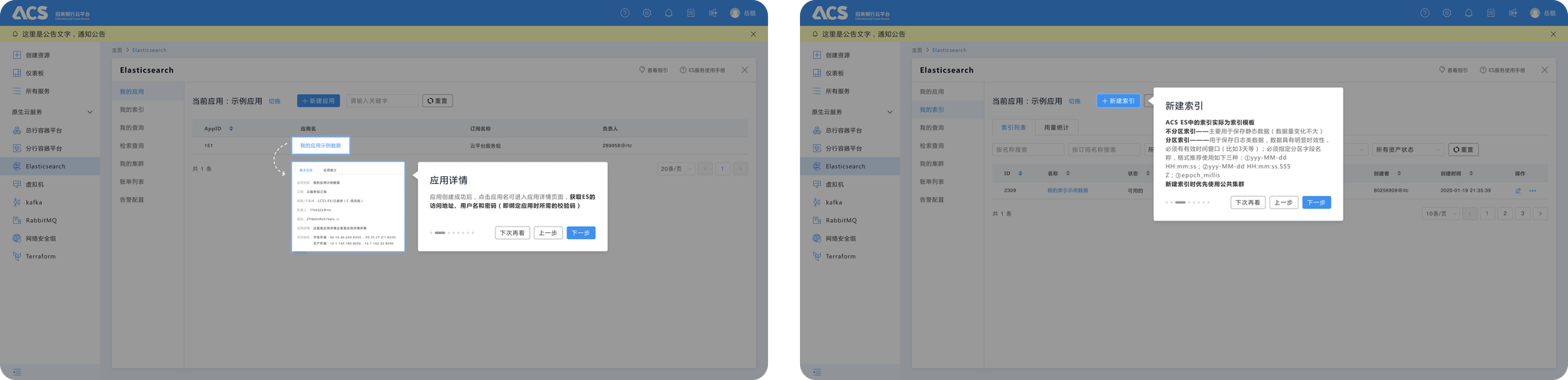Open the 10条/页 page-size dropdown
The image size is (1568, 380).
[1439, 214]
